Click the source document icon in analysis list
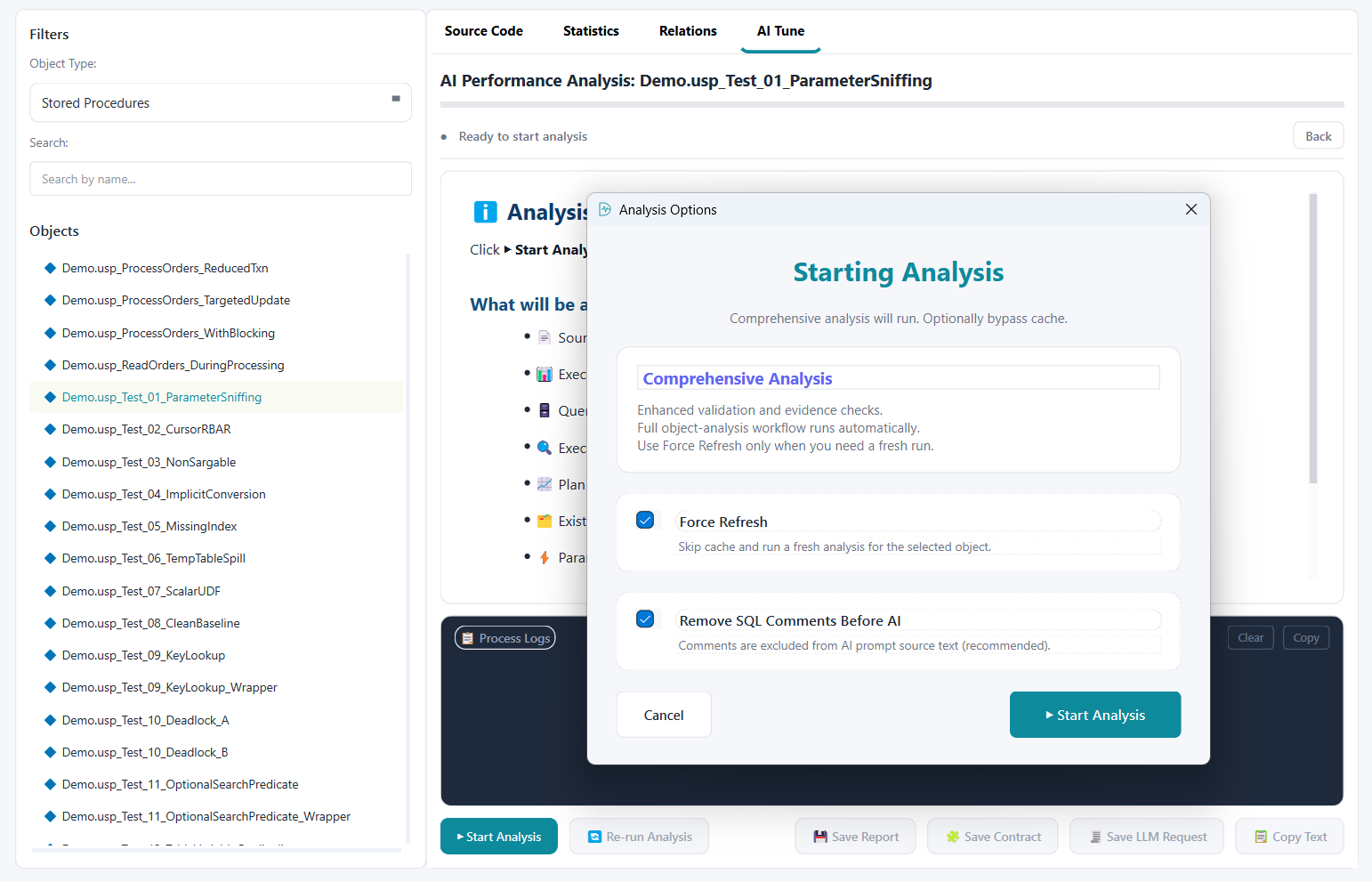Viewport: 1372px width, 882px height. point(545,337)
